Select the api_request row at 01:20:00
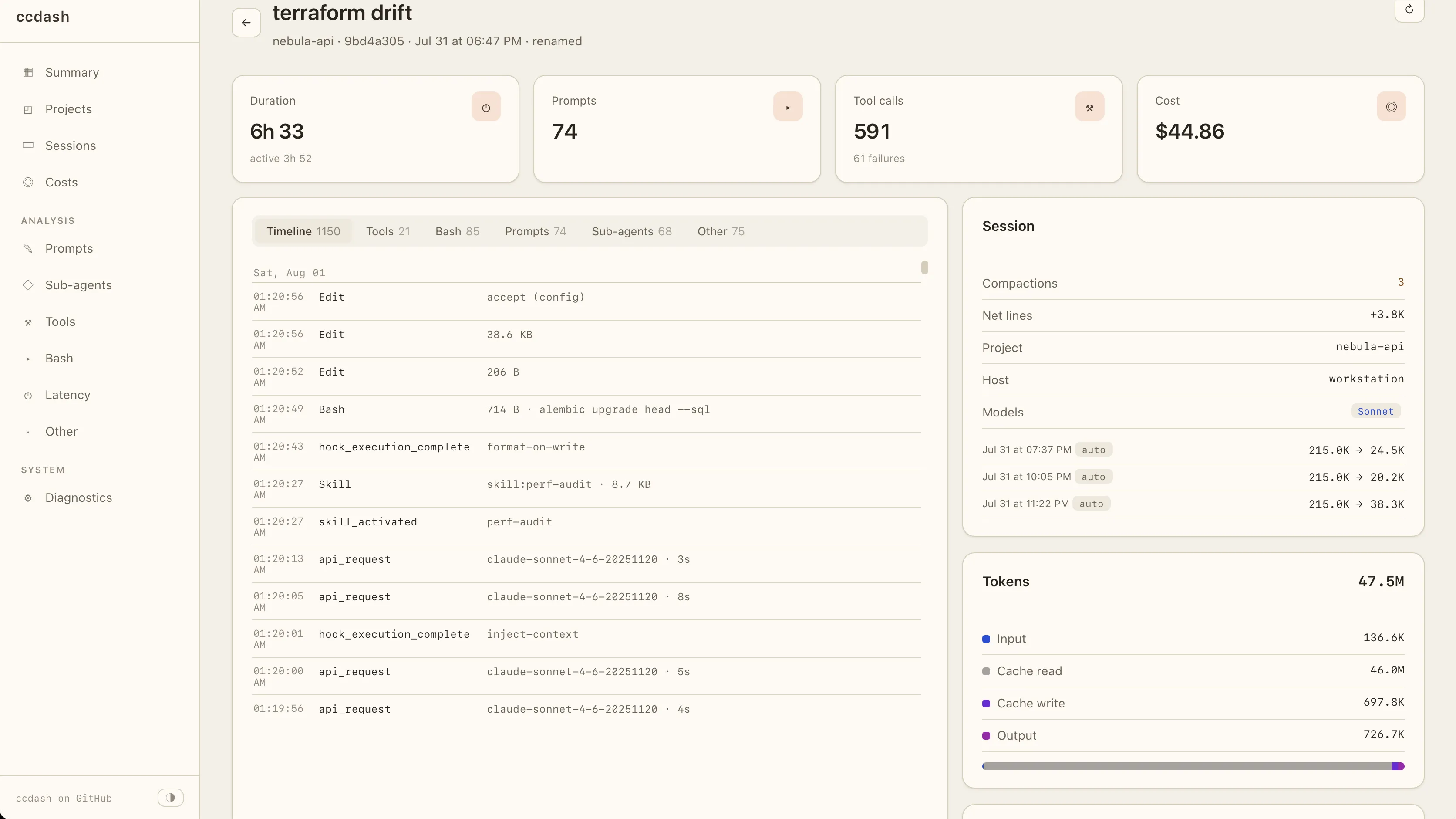The width and height of the screenshot is (1456, 819). (x=586, y=676)
